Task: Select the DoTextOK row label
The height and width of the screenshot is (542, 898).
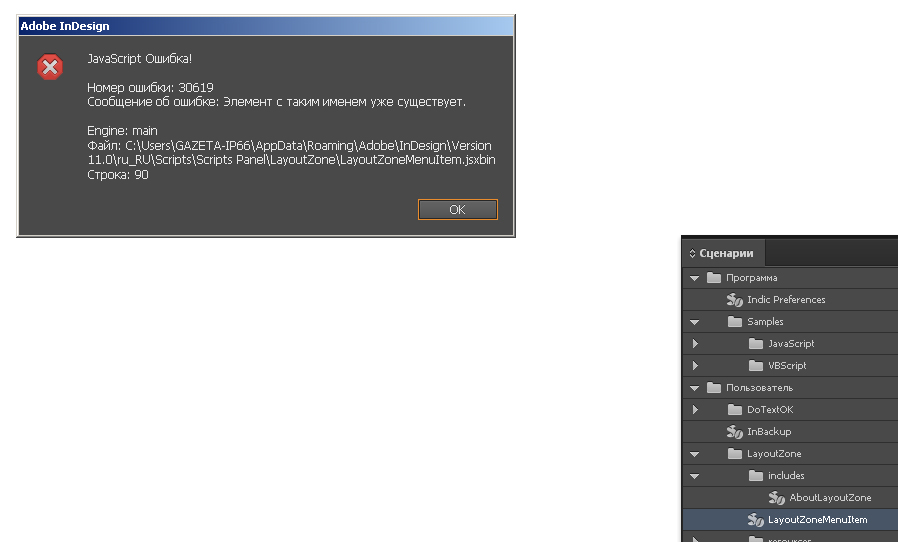Action: click(x=770, y=410)
